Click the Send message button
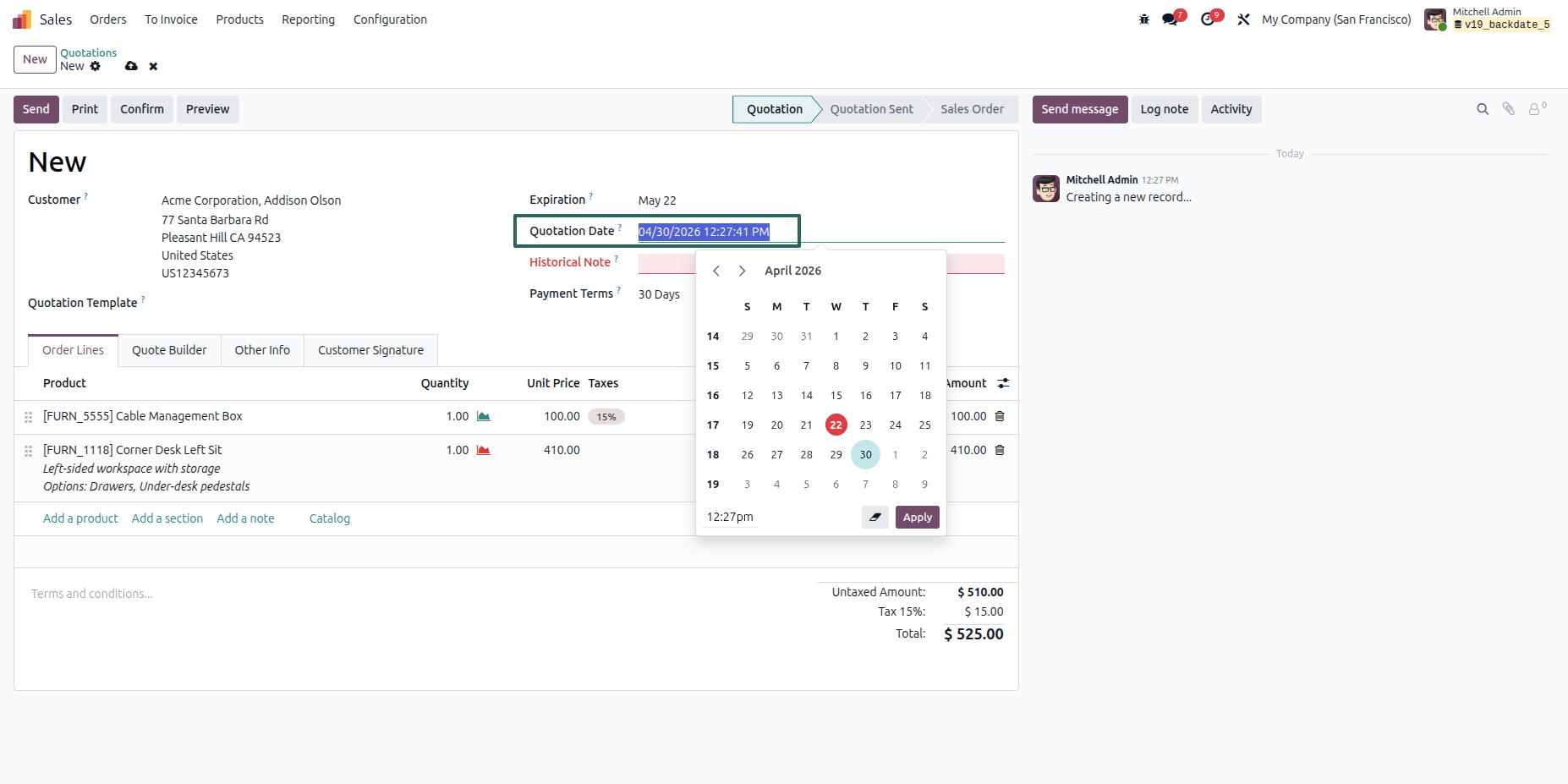This screenshot has height=784, width=1568. point(1080,109)
